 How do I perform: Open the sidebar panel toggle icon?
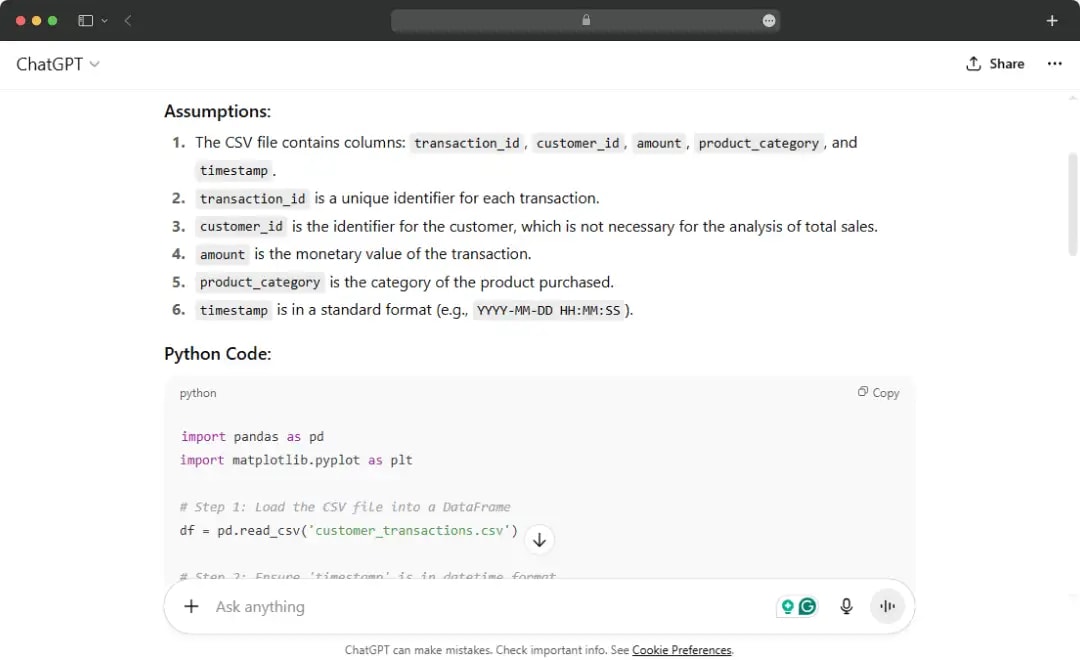tap(84, 20)
